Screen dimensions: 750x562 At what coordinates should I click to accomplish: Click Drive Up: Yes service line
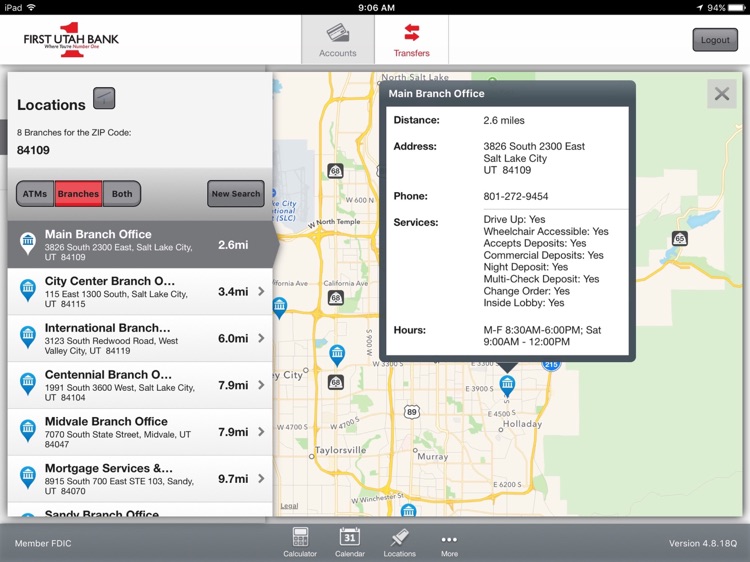tap(514, 219)
